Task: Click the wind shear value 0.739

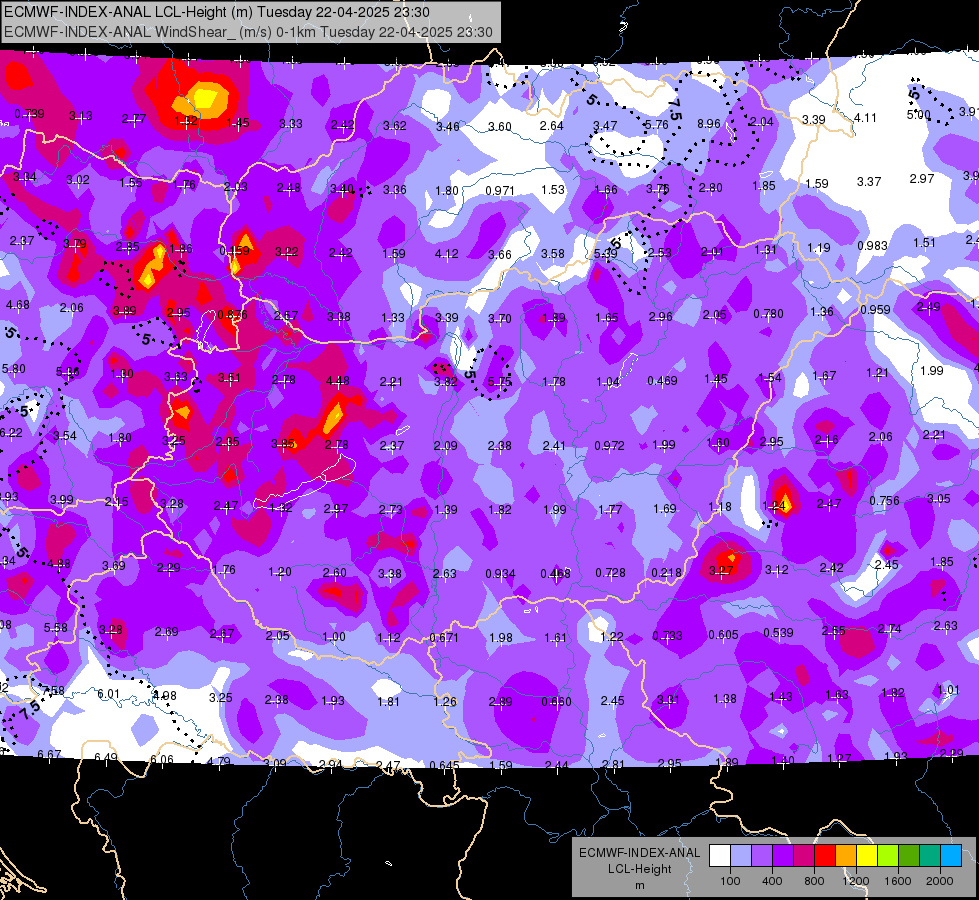Action: click(x=29, y=114)
